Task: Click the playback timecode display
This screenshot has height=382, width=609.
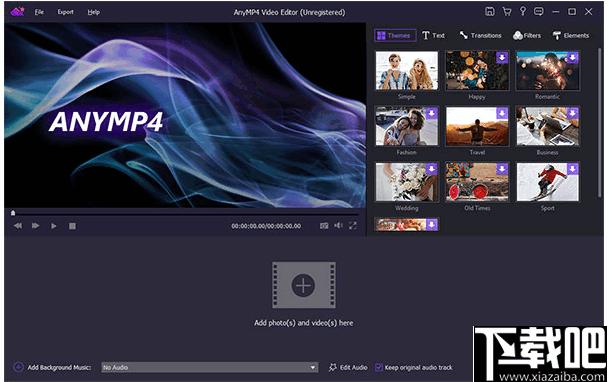Action: pyautogui.click(x=266, y=226)
